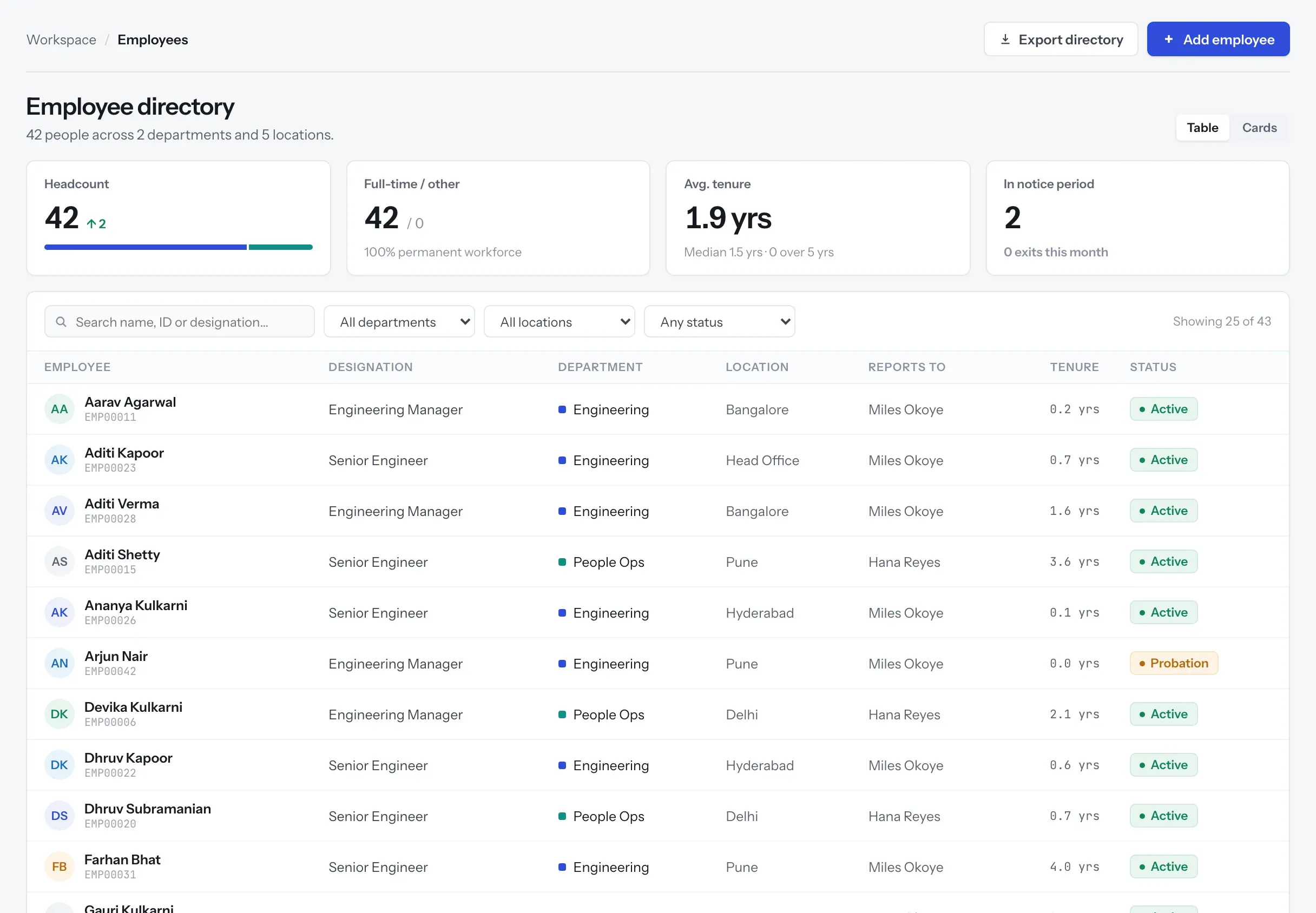Sort by the Designation column header

[371, 367]
